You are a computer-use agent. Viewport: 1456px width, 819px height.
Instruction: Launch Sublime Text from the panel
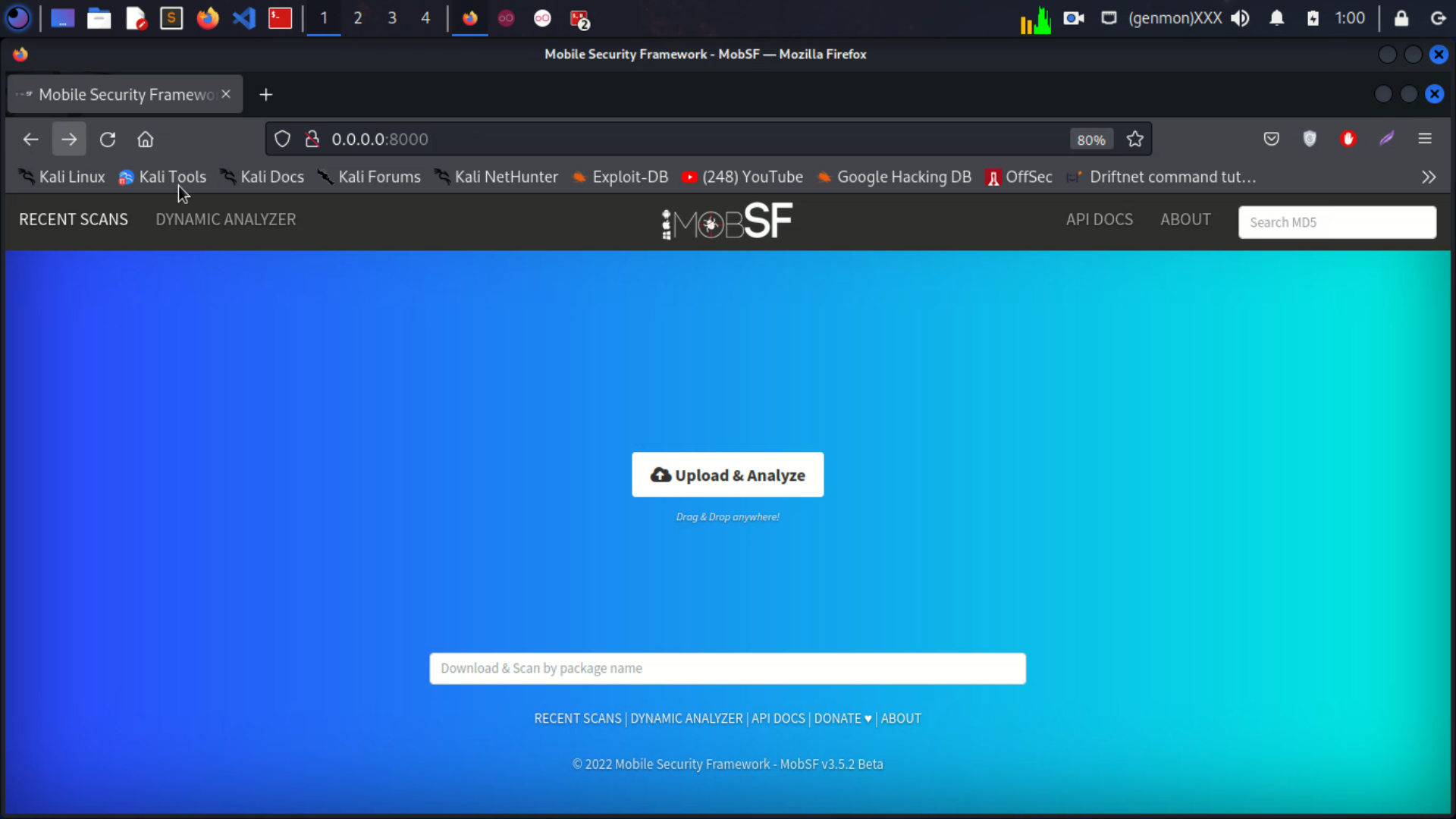[171, 18]
